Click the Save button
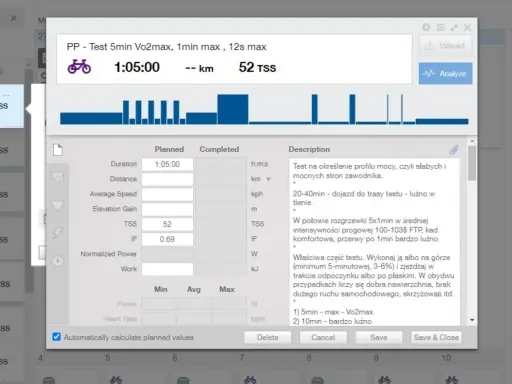The width and height of the screenshot is (512, 384). [x=379, y=337]
